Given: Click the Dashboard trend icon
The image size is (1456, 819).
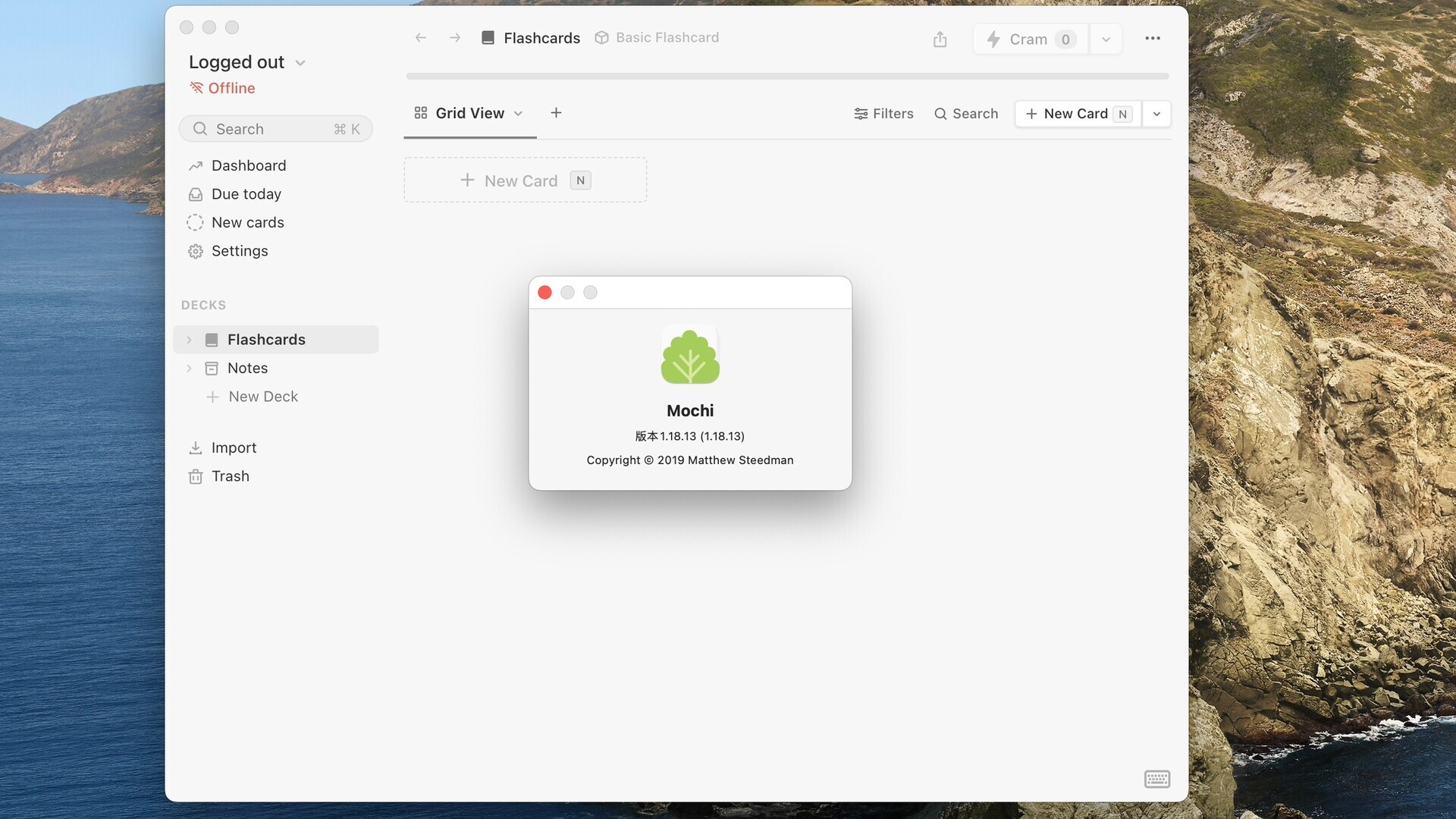Looking at the screenshot, I should pyautogui.click(x=196, y=166).
